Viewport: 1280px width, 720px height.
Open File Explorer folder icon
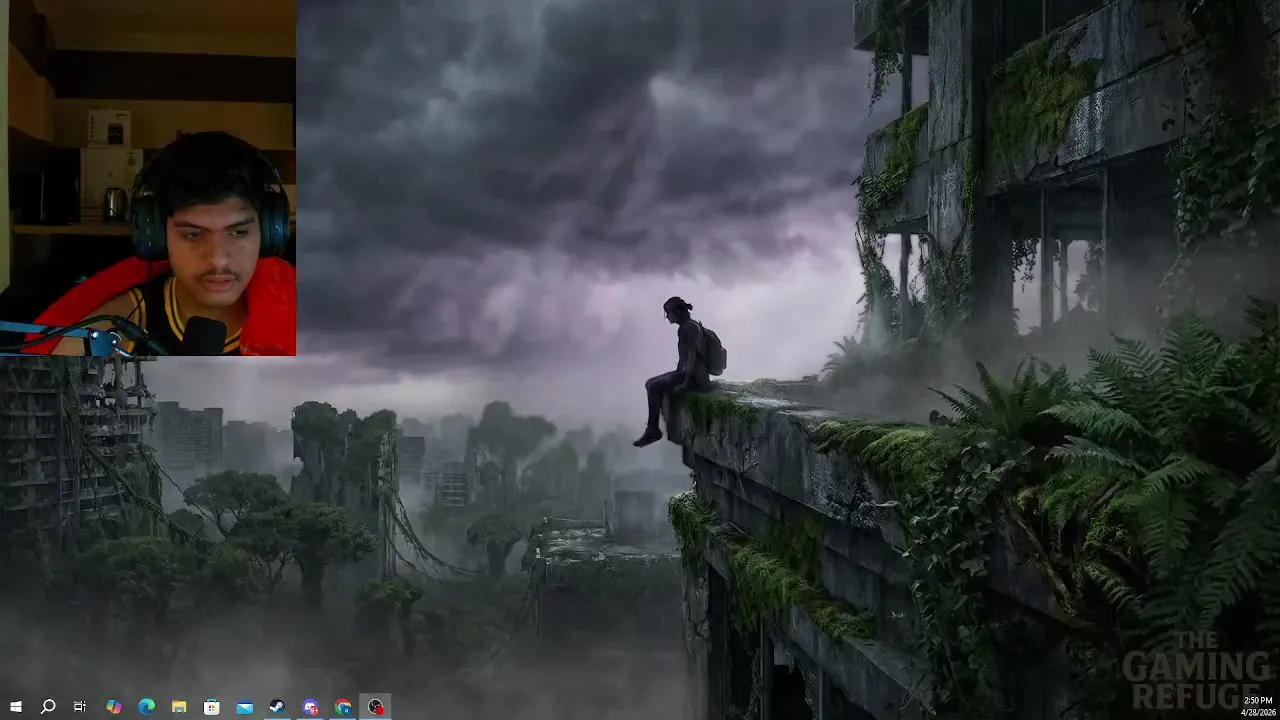point(179,707)
